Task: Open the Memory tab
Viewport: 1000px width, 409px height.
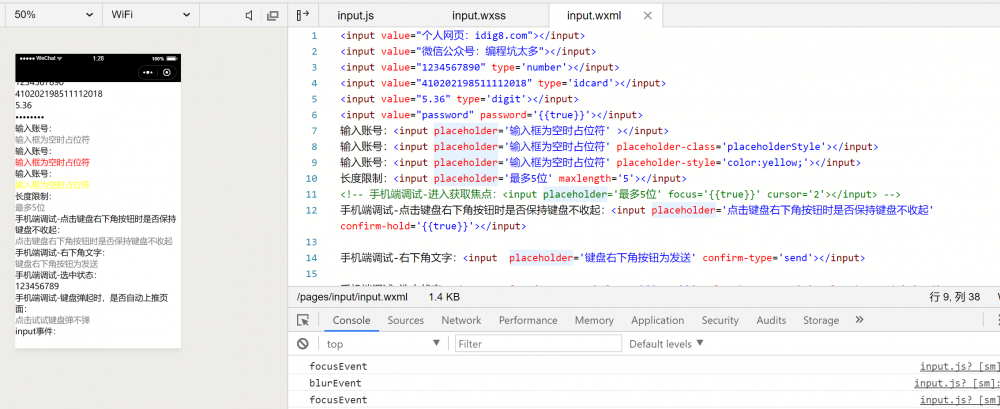Action: (x=594, y=320)
